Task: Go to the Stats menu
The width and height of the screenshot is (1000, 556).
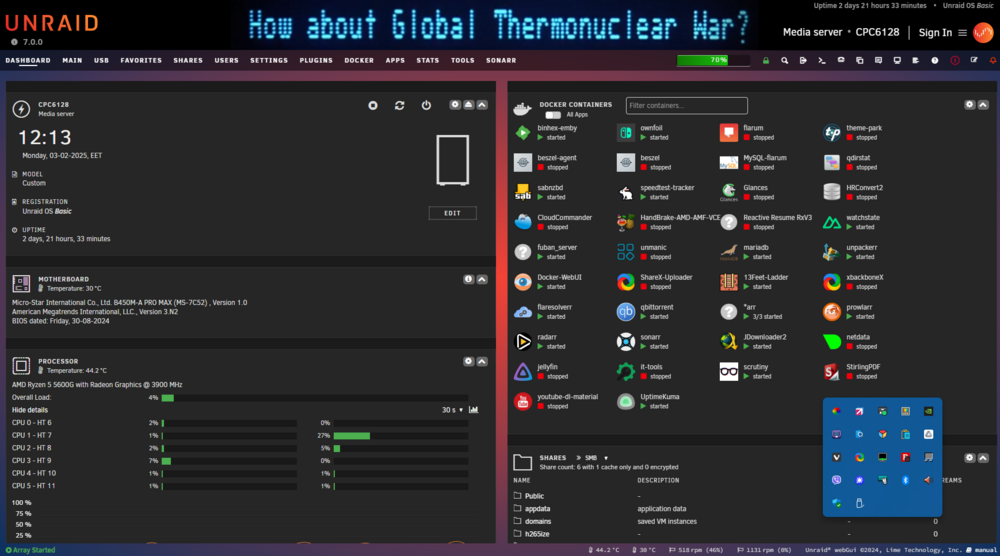Action: coord(428,61)
